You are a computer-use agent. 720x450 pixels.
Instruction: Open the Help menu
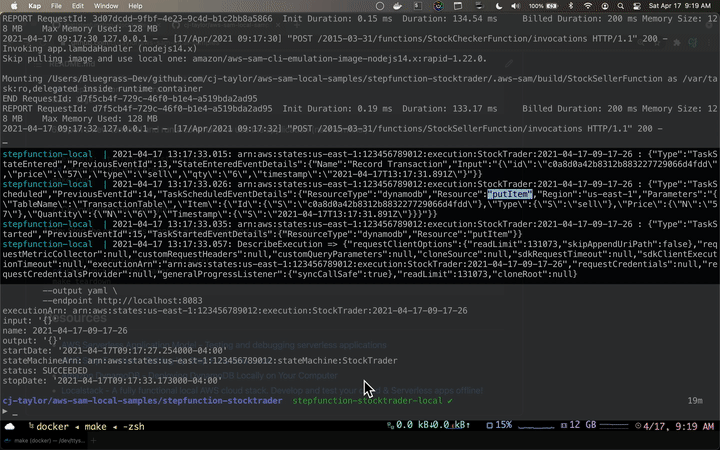click(x=135, y=6)
